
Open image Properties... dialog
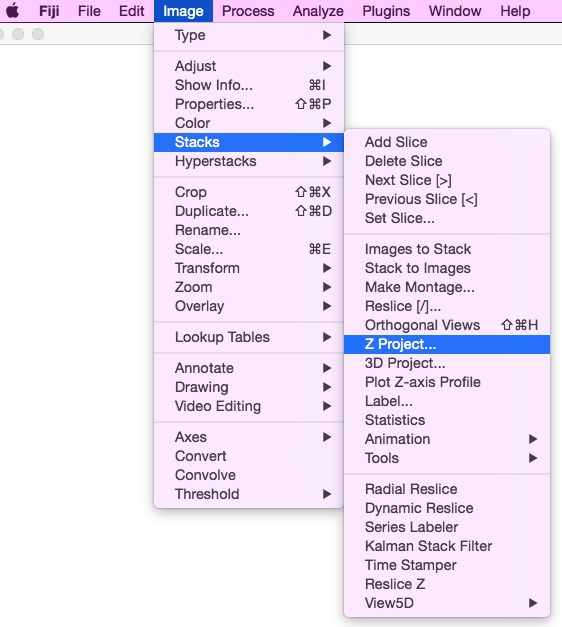[249, 104]
